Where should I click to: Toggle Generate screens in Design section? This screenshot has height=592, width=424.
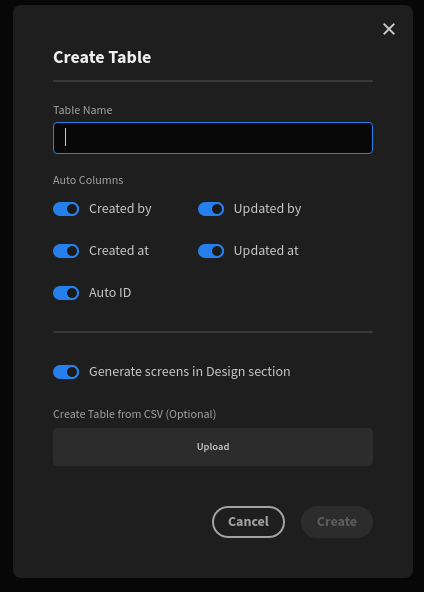coord(66,372)
